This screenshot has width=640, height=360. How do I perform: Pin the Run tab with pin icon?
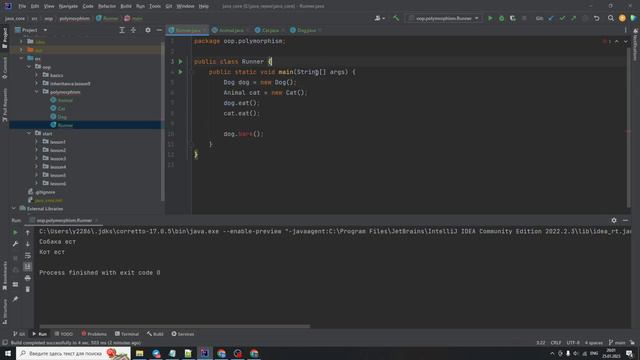(15, 299)
